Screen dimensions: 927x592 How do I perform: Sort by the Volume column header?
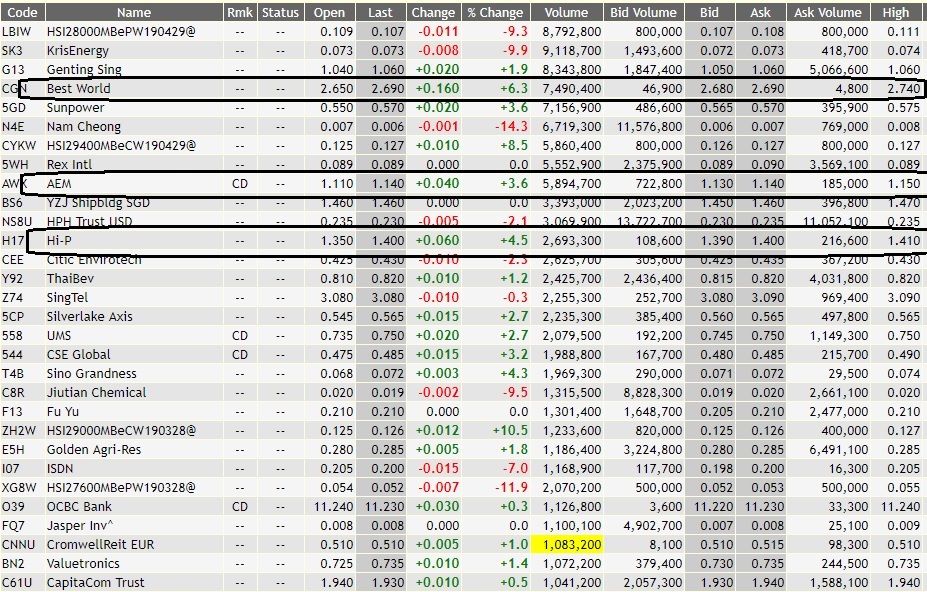point(566,12)
